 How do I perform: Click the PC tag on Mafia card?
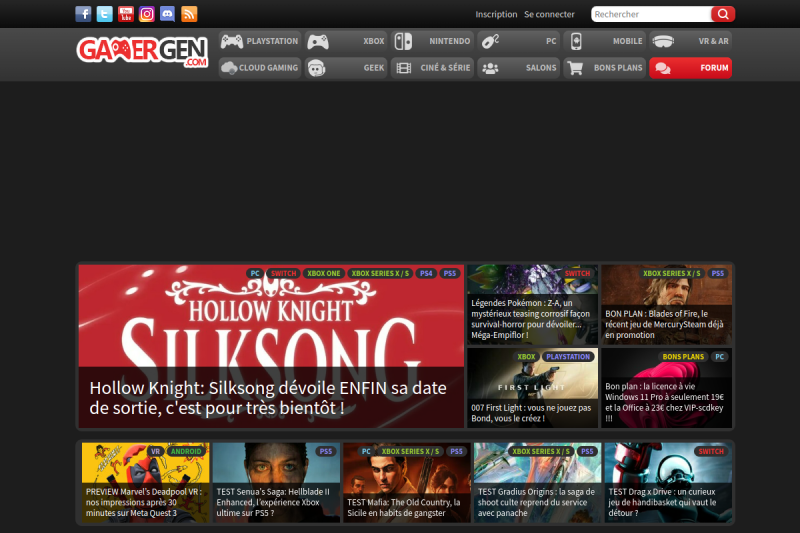click(366, 451)
